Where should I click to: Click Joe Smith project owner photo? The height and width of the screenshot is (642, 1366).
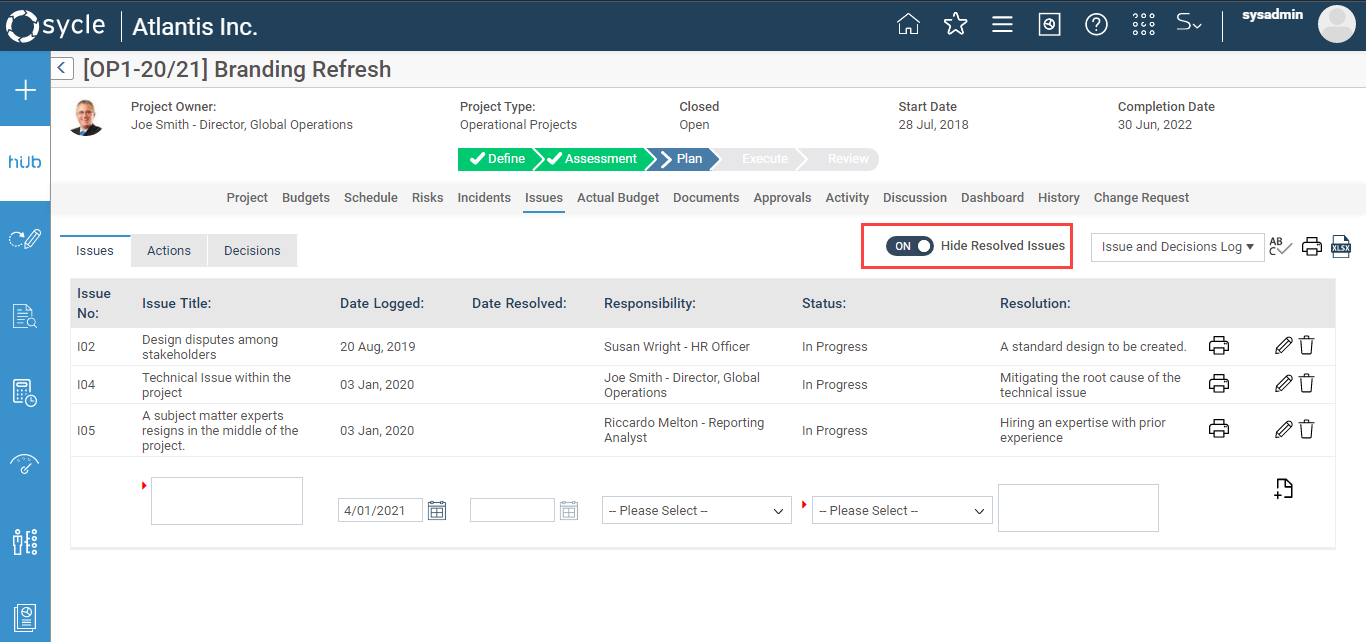tap(86, 117)
